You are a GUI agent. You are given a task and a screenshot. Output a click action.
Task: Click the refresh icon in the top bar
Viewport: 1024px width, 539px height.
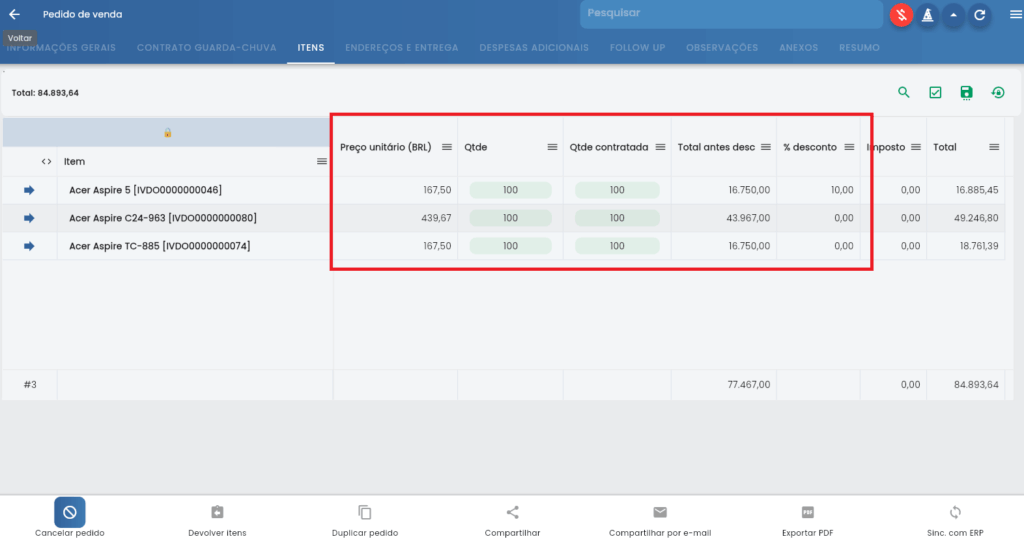coord(980,15)
